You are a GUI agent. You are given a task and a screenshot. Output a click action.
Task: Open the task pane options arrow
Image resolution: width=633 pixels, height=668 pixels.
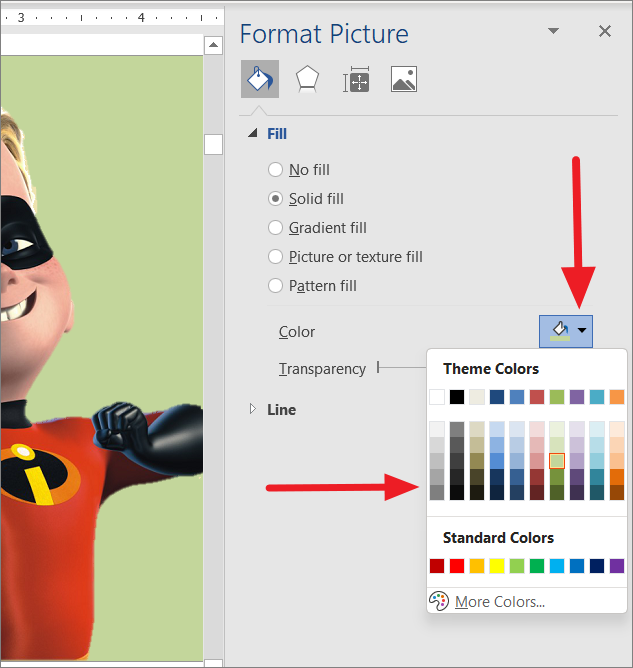pos(553,31)
